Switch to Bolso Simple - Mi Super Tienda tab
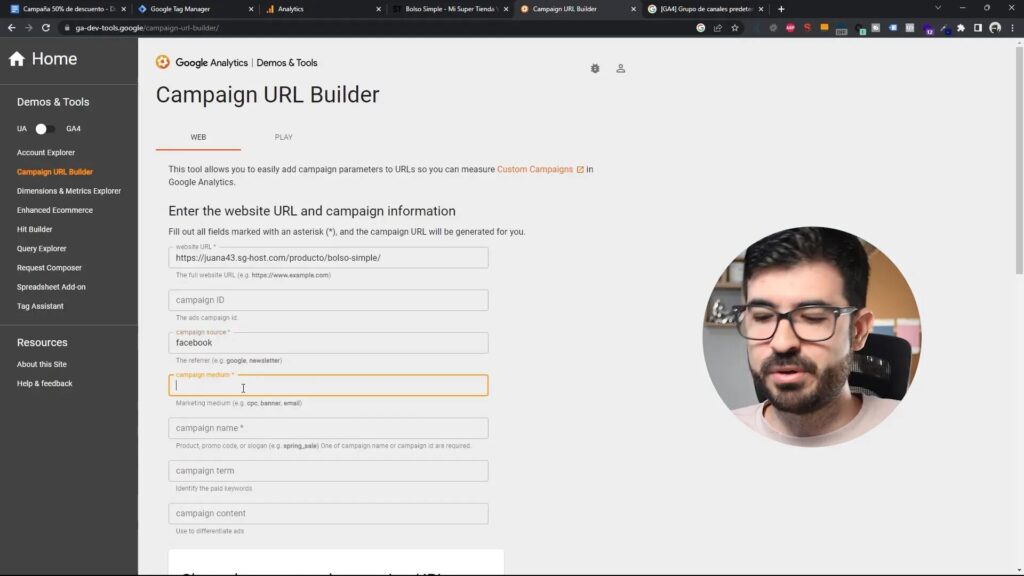Screen dimensions: 1024x576 (x=449, y=9)
